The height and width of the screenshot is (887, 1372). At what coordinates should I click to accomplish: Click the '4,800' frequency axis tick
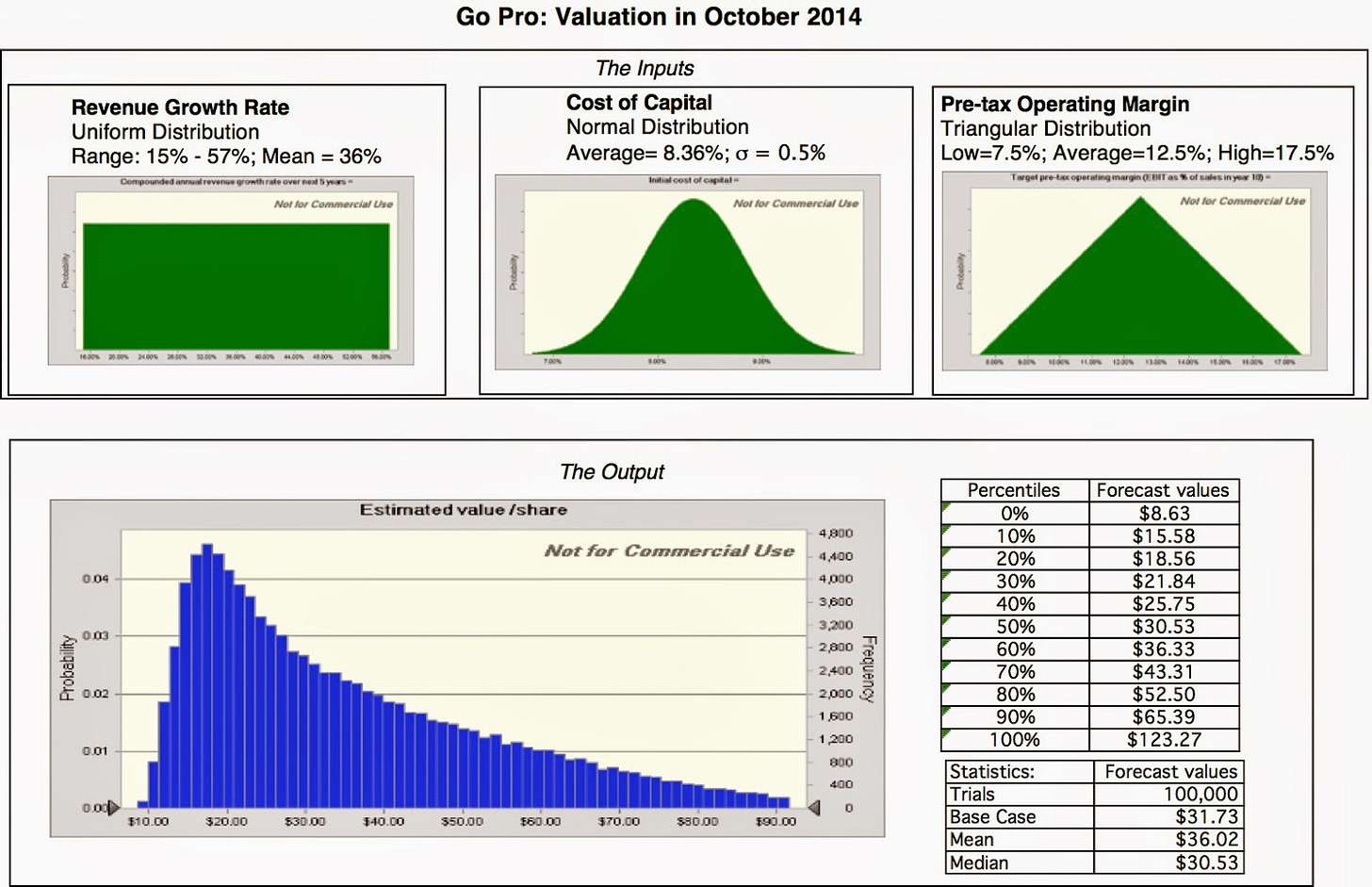pos(837,533)
